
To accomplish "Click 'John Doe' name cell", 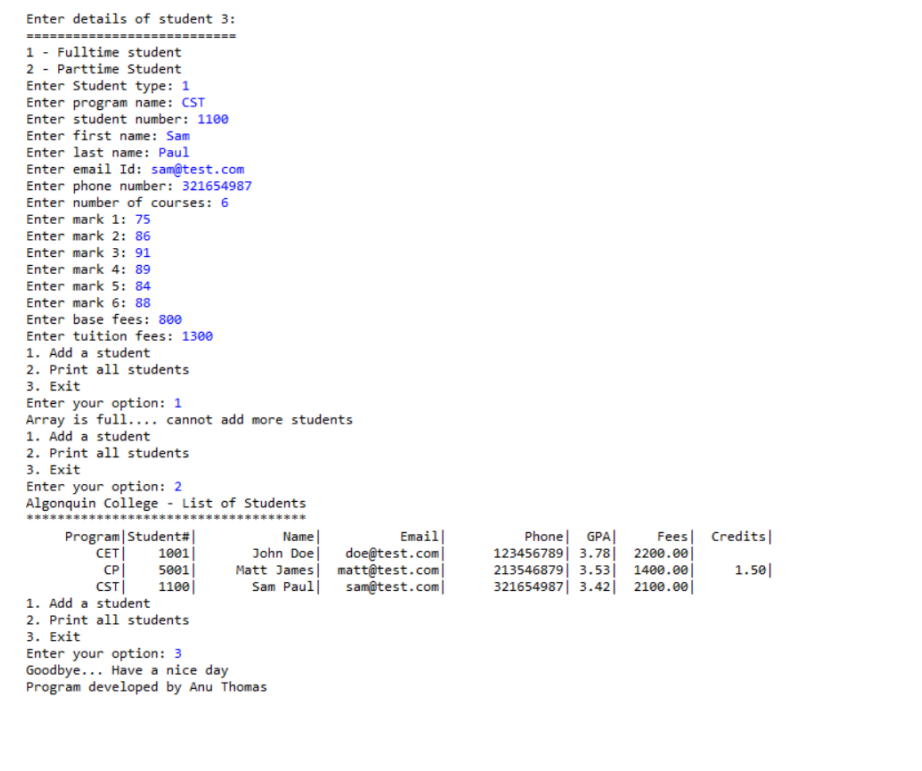I will [x=283, y=553].
